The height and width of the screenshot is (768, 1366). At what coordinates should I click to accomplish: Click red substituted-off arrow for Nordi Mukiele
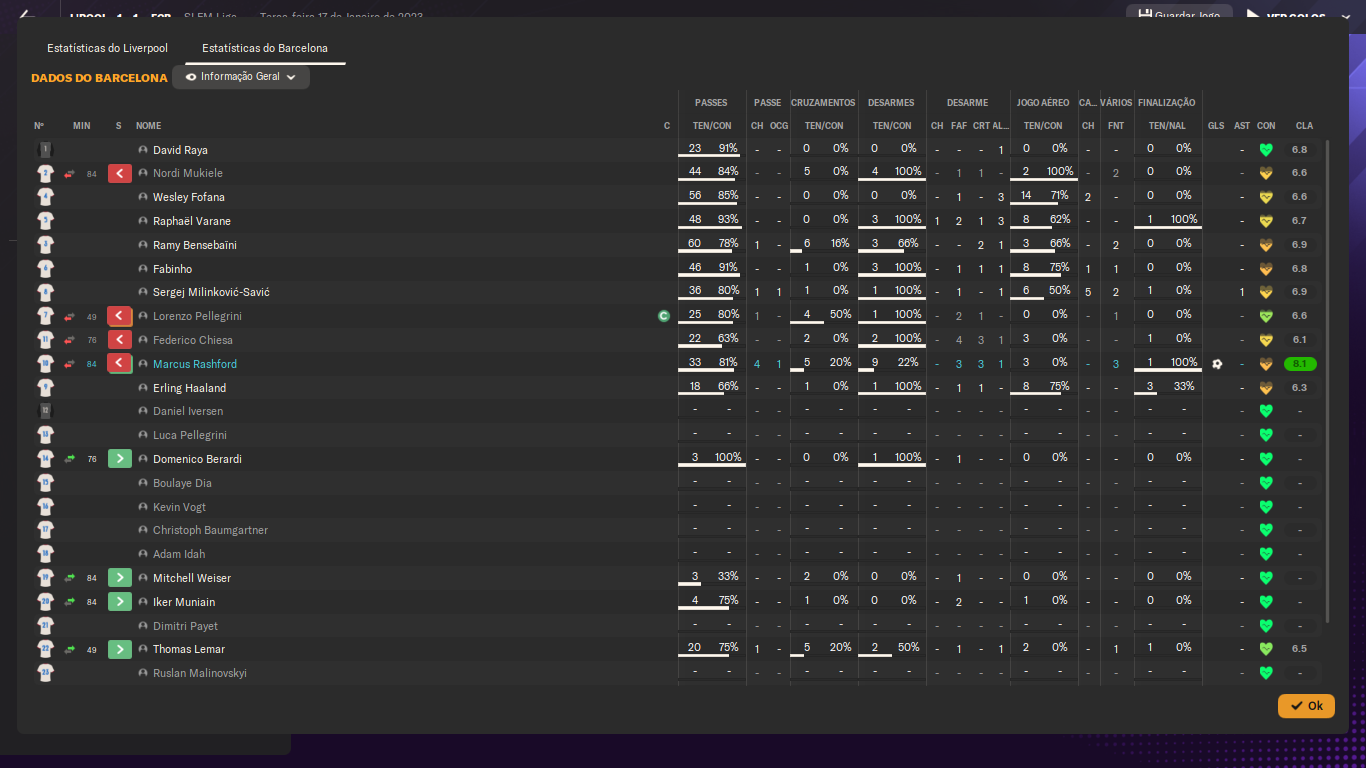tap(120, 174)
